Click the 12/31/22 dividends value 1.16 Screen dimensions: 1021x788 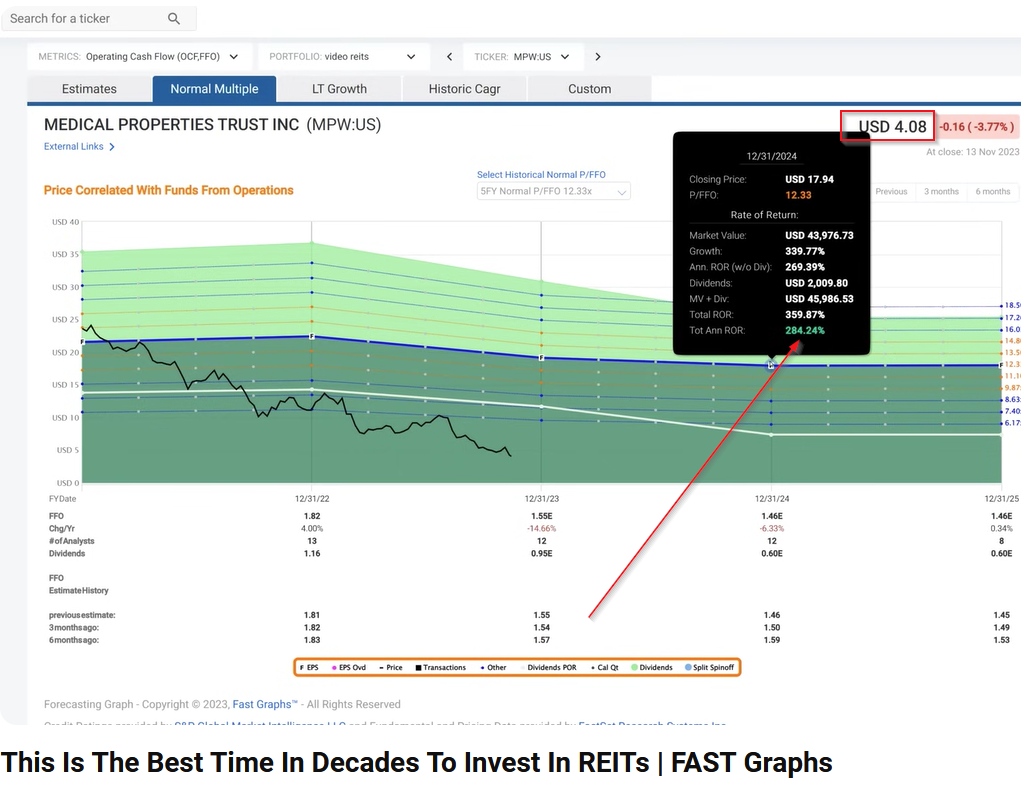pyautogui.click(x=312, y=554)
